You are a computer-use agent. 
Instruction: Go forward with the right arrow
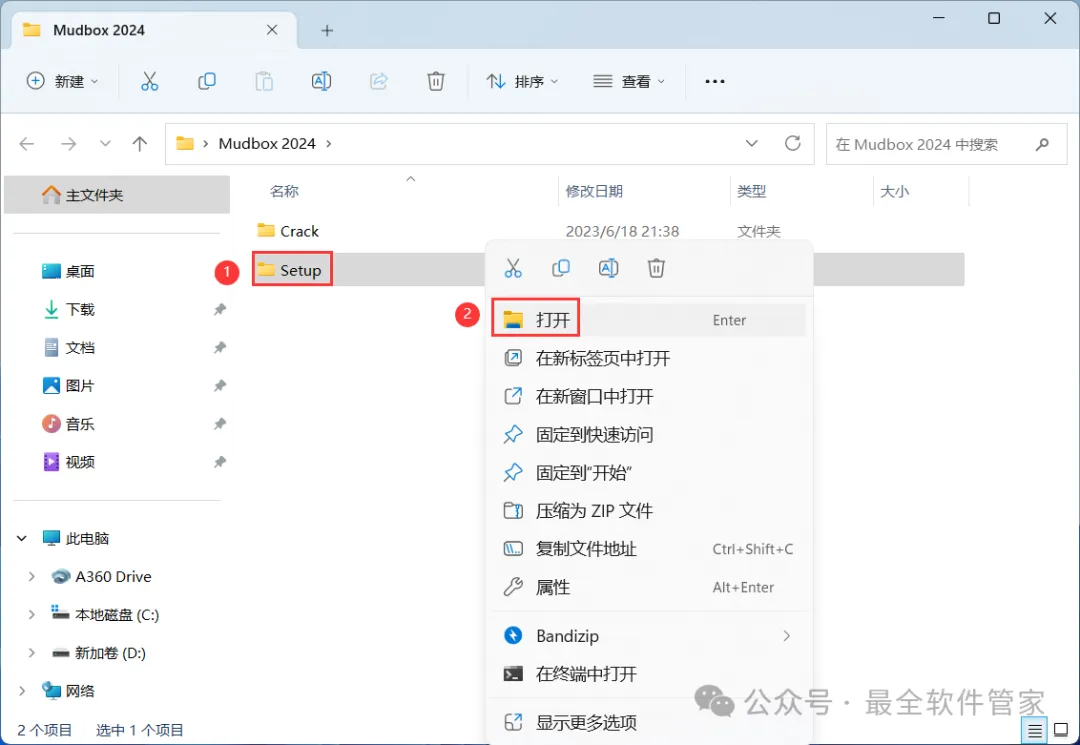point(68,144)
